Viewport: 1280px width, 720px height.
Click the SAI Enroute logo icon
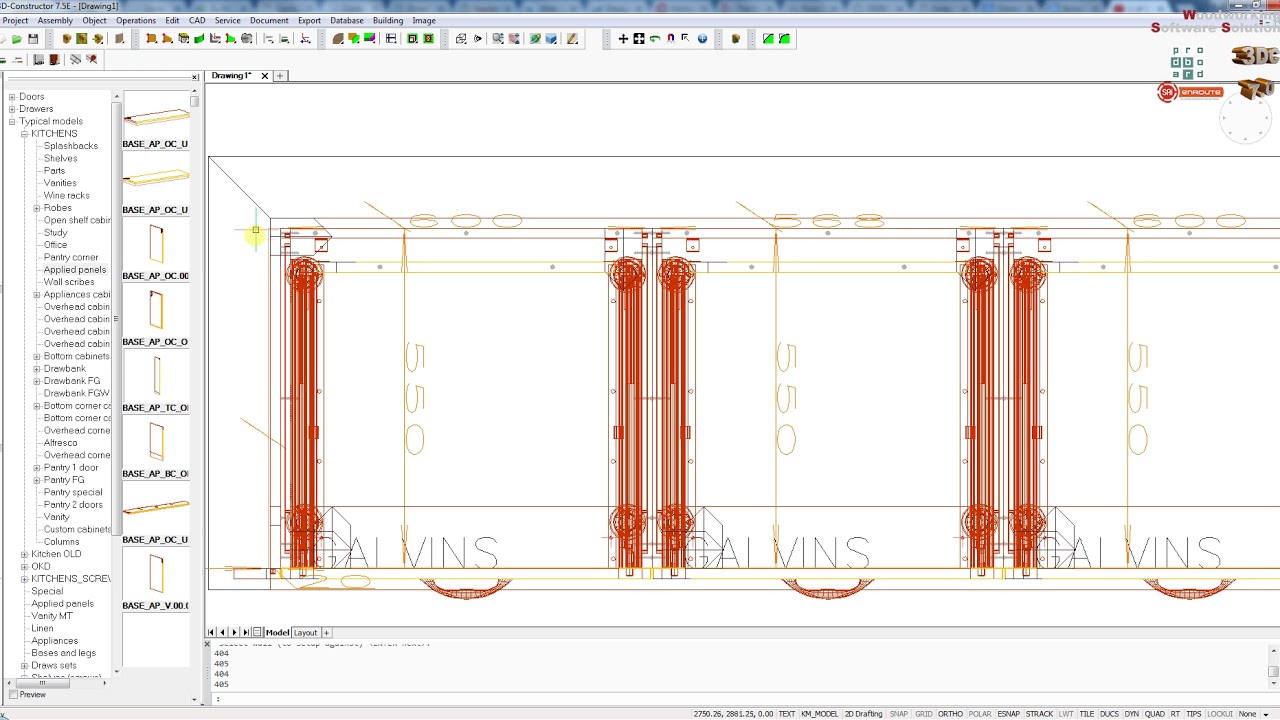1190,93
